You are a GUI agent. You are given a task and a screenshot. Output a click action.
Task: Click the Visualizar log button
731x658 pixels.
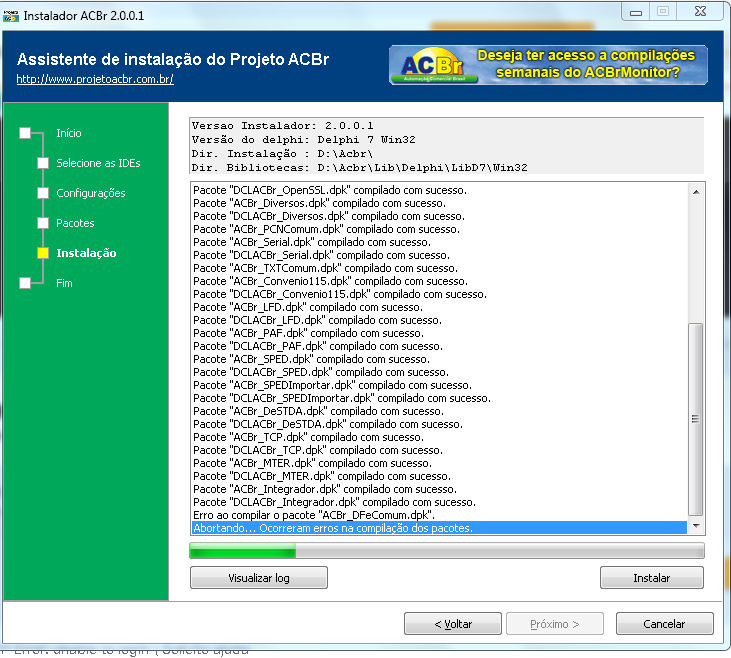(259, 578)
